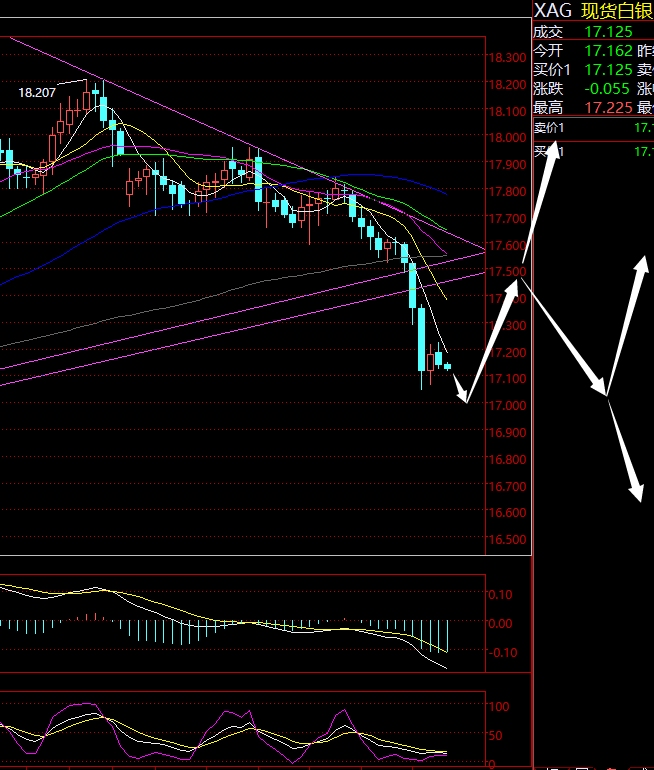Click the 0.00 MACD axis label
Image resolution: width=654 pixels, height=770 pixels.
(x=500, y=624)
